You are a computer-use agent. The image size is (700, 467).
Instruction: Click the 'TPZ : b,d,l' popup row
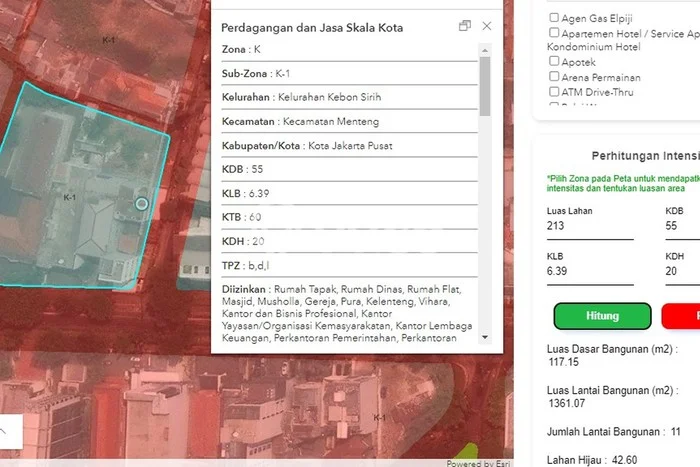[349, 266]
